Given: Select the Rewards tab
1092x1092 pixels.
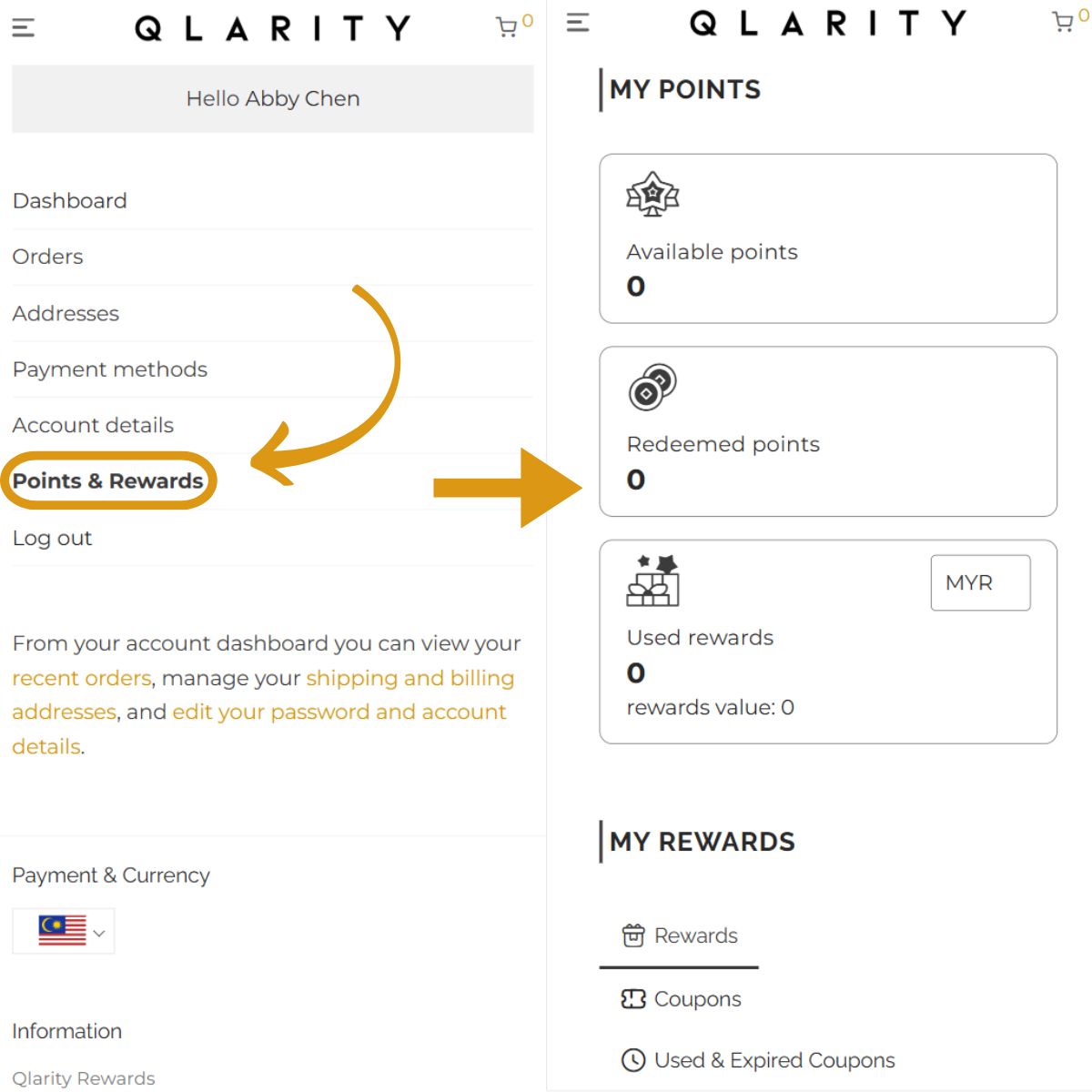Looking at the screenshot, I should (x=679, y=935).
